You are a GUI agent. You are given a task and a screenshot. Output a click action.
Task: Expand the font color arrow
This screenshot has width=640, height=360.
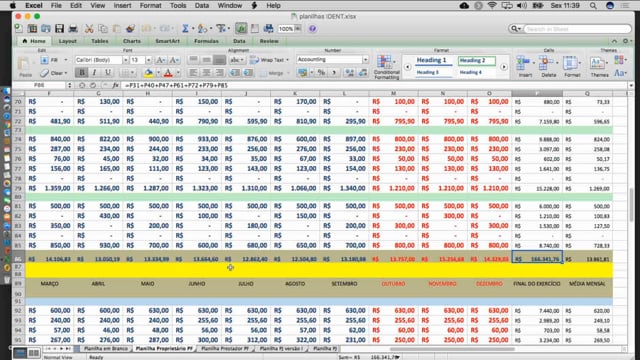coord(178,73)
